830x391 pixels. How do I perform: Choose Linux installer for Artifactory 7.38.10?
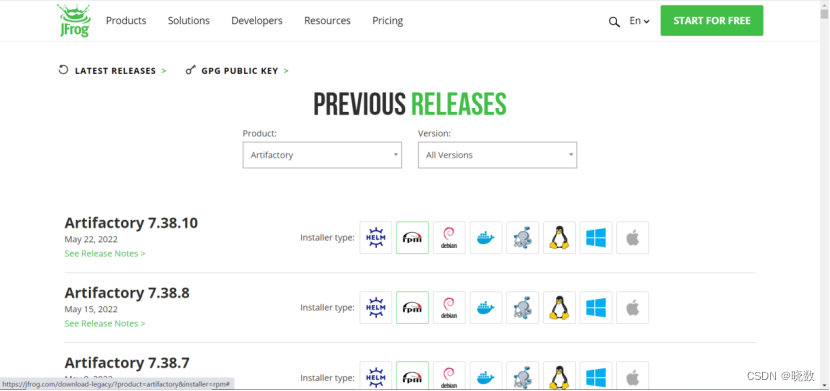coord(560,238)
